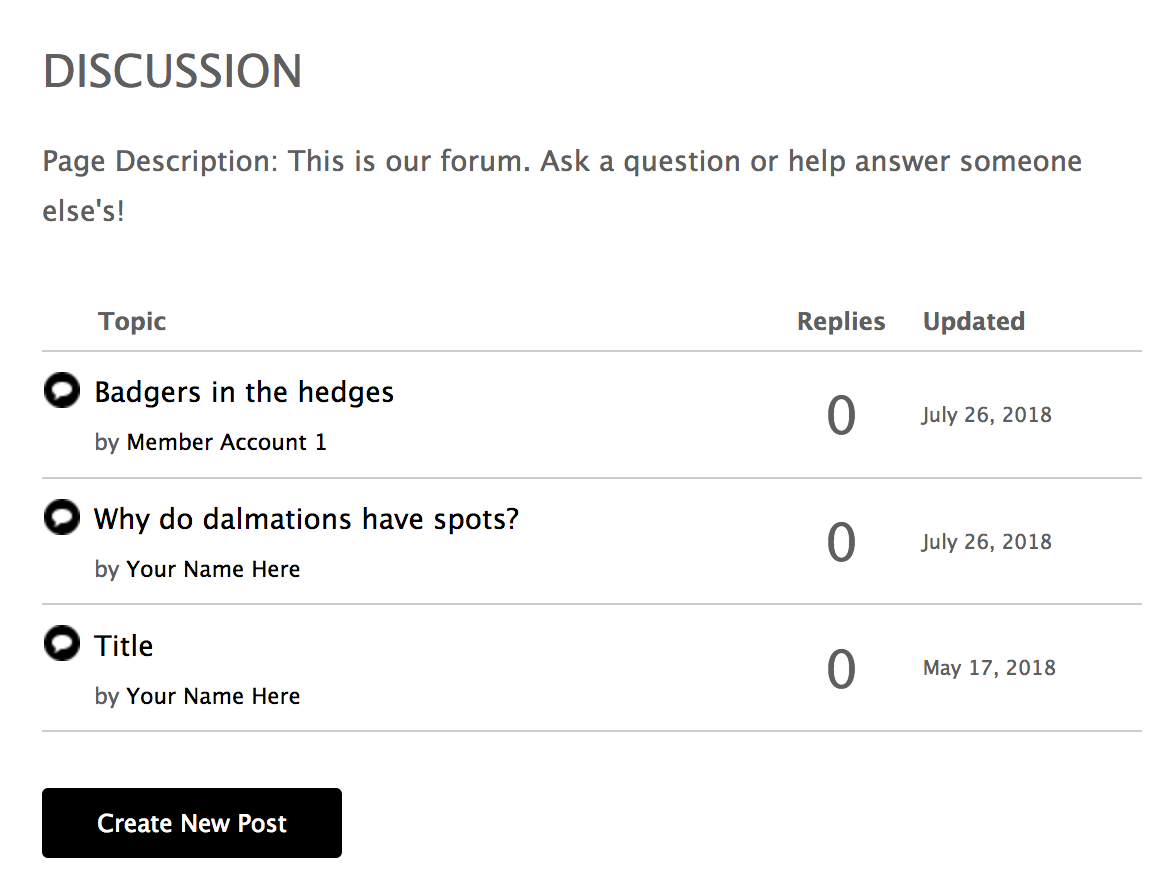Click the Updated column header
The image size is (1162, 890).
click(974, 321)
